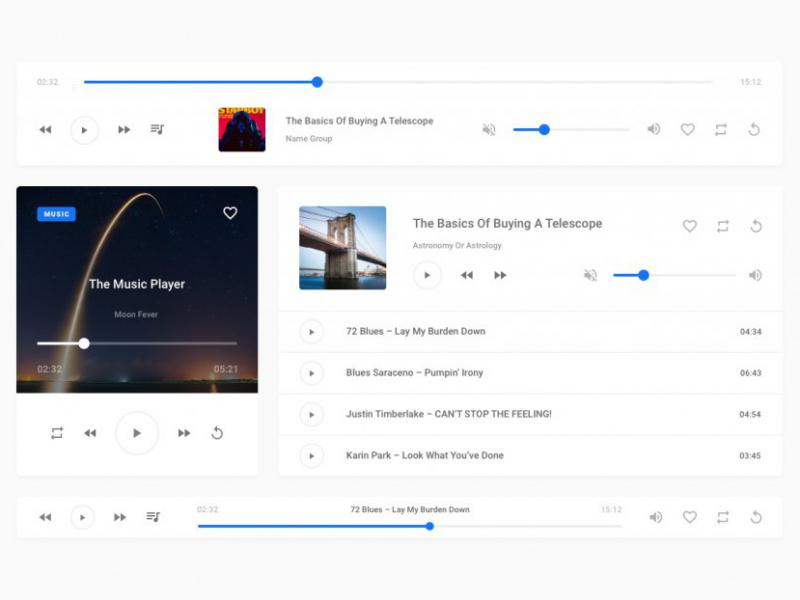
Task: Click the white seek handle on Moon Fever
Action: click(x=84, y=343)
